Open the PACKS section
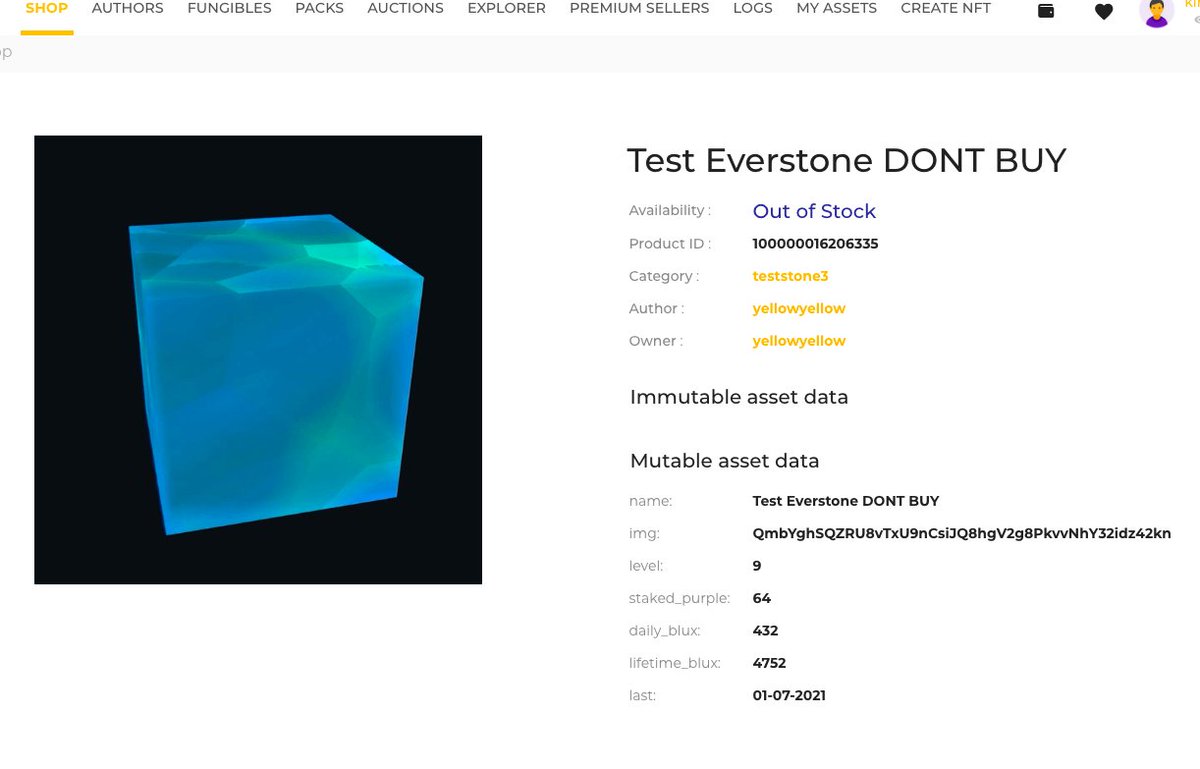Viewport: 1200px width, 769px height. pos(319,8)
